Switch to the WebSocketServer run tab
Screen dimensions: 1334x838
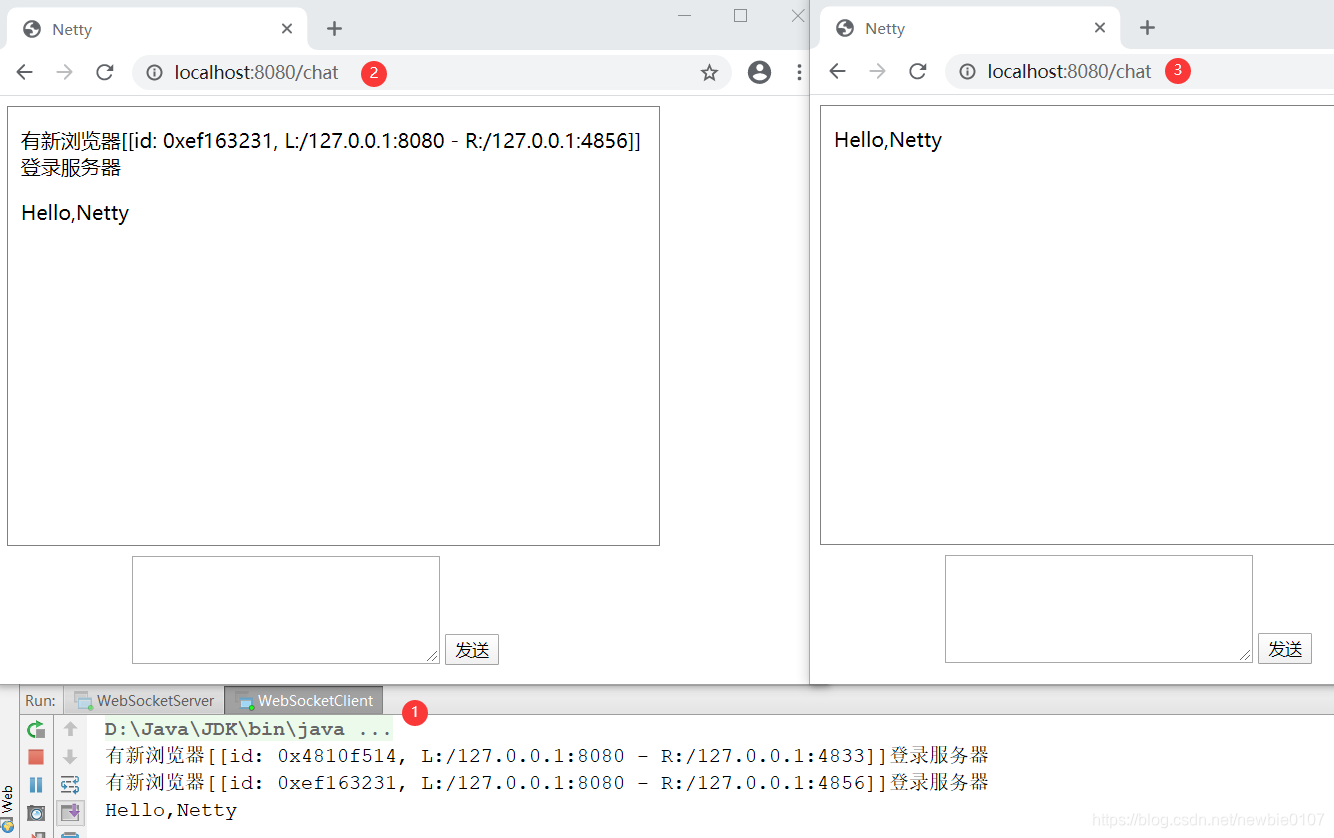click(144, 700)
